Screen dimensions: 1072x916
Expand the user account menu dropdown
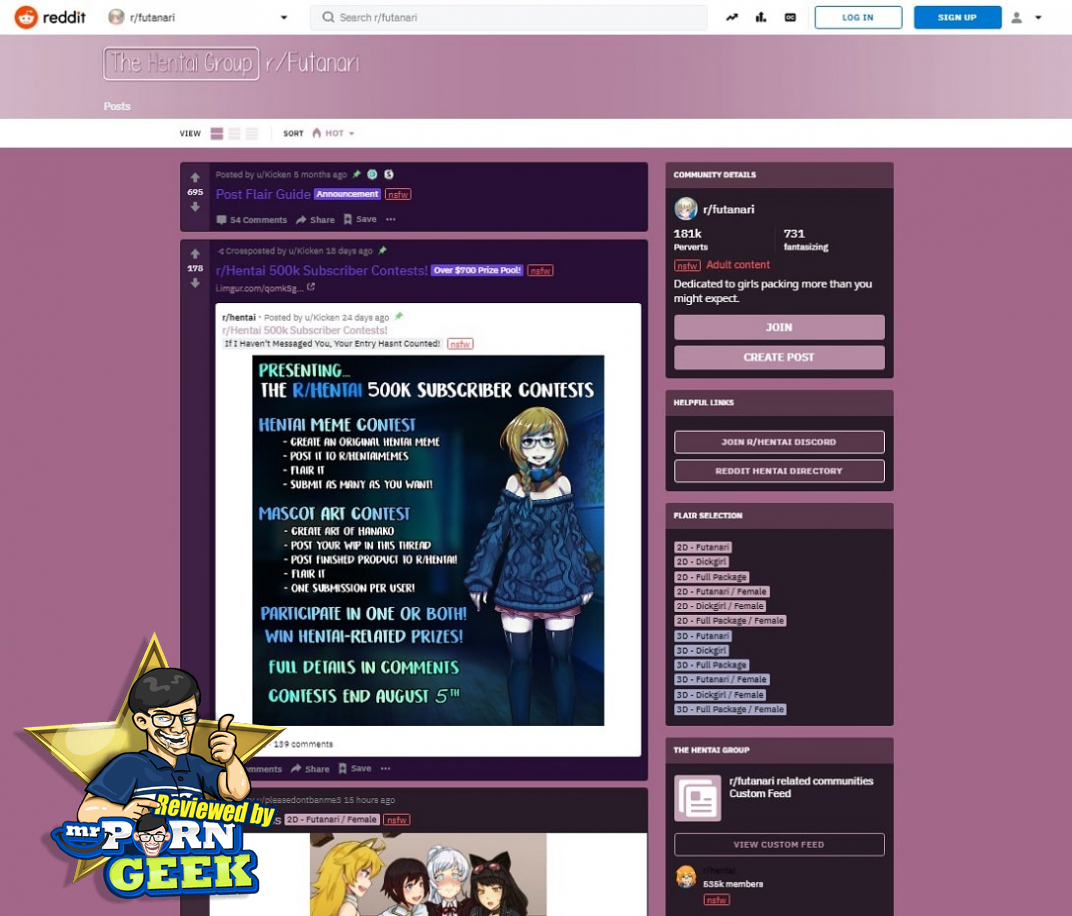[x=1027, y=17]
